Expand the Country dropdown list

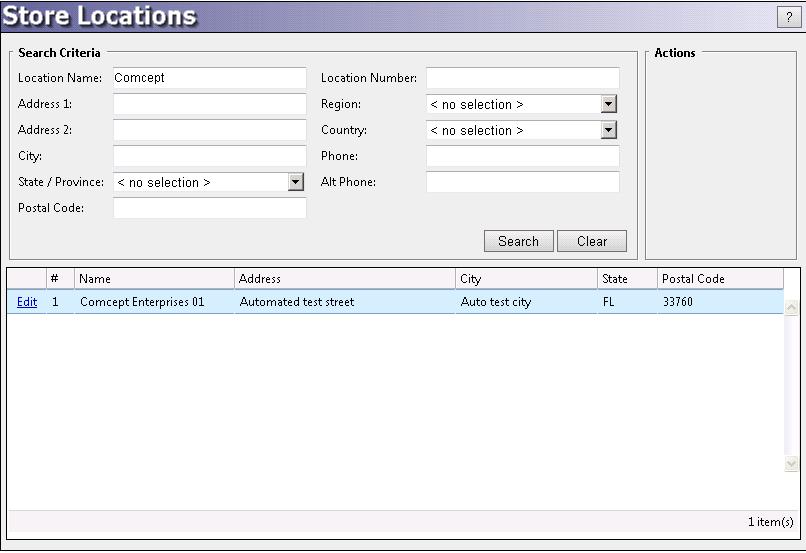click(x=608, y=130)
